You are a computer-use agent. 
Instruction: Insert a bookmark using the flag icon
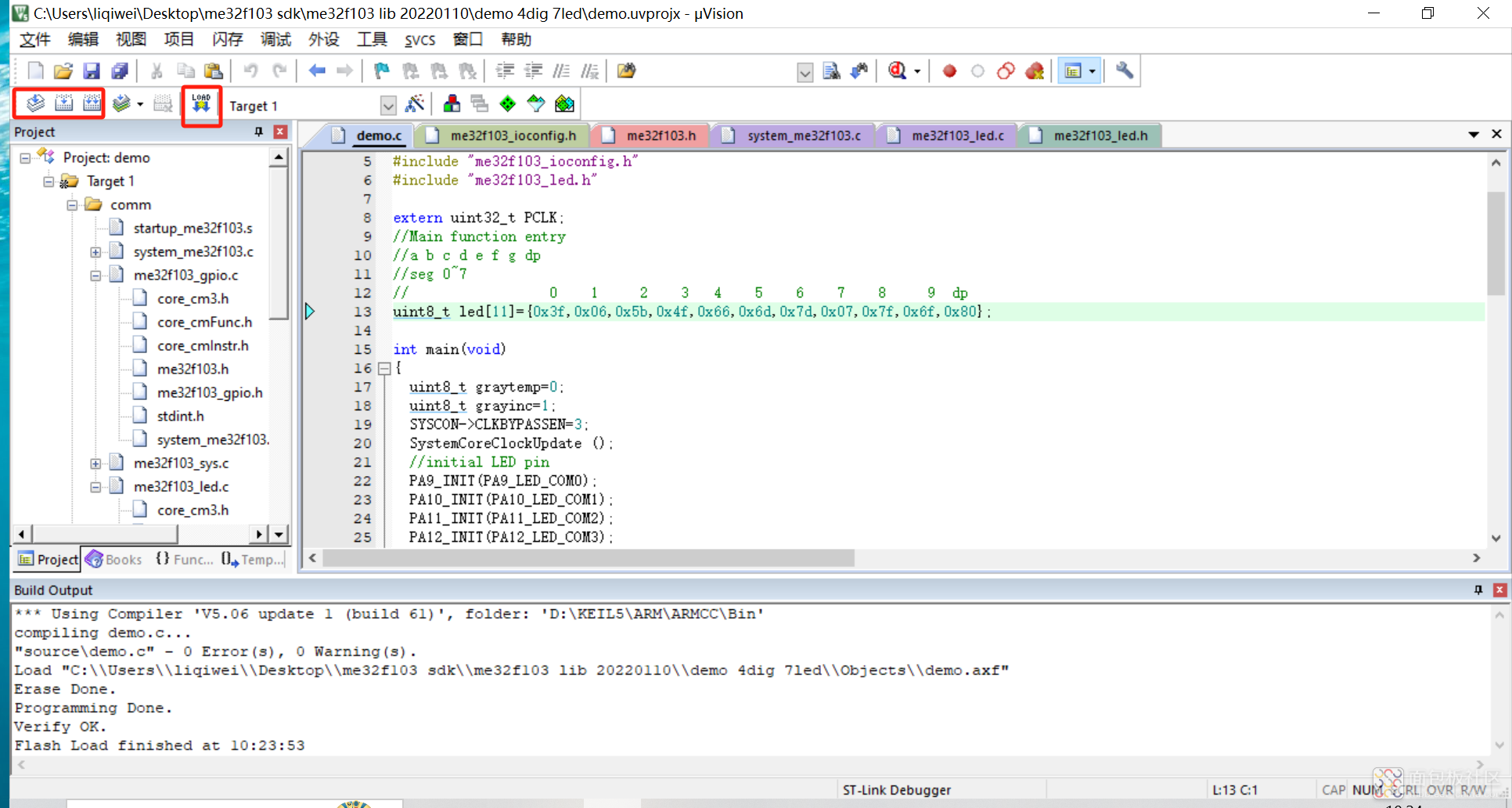(x=381, y=71)
